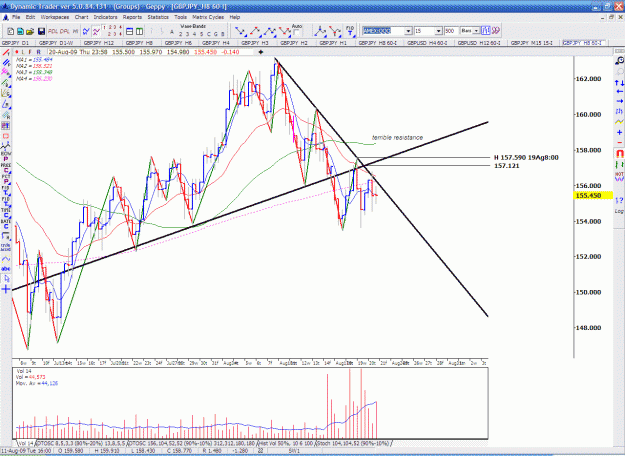
Task: Select Wave Bands option A
Action: (x=172, y=33)
